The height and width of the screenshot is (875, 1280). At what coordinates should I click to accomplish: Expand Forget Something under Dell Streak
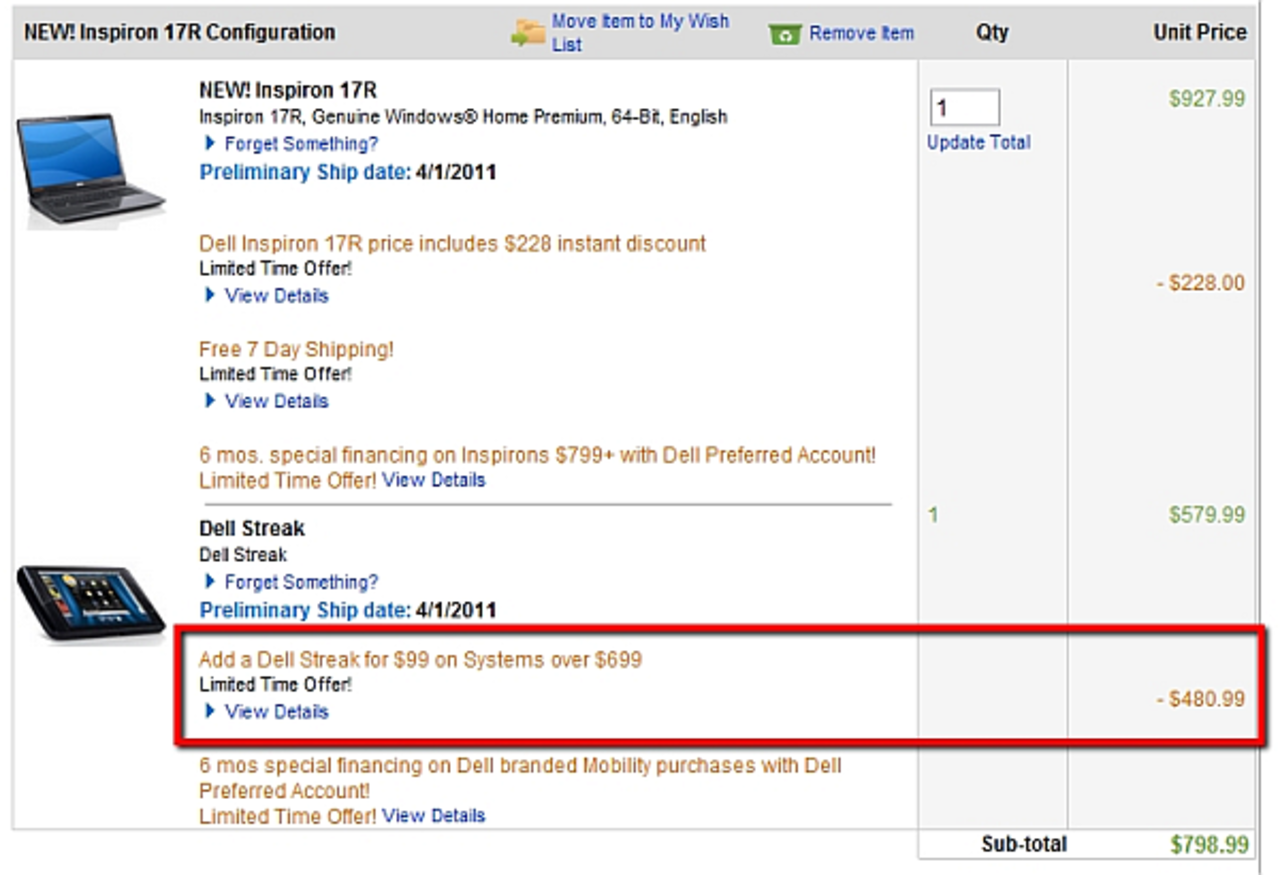click(x=301, y=582)
